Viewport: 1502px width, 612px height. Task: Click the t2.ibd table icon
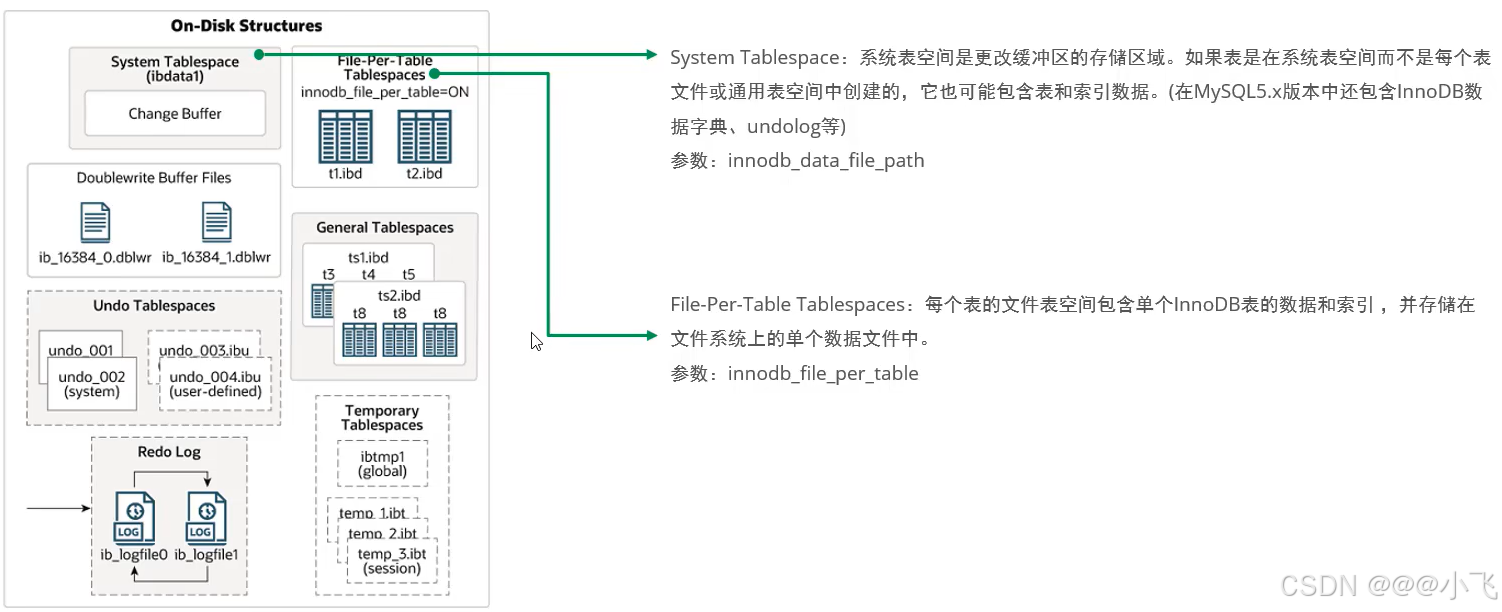(425, 137)
